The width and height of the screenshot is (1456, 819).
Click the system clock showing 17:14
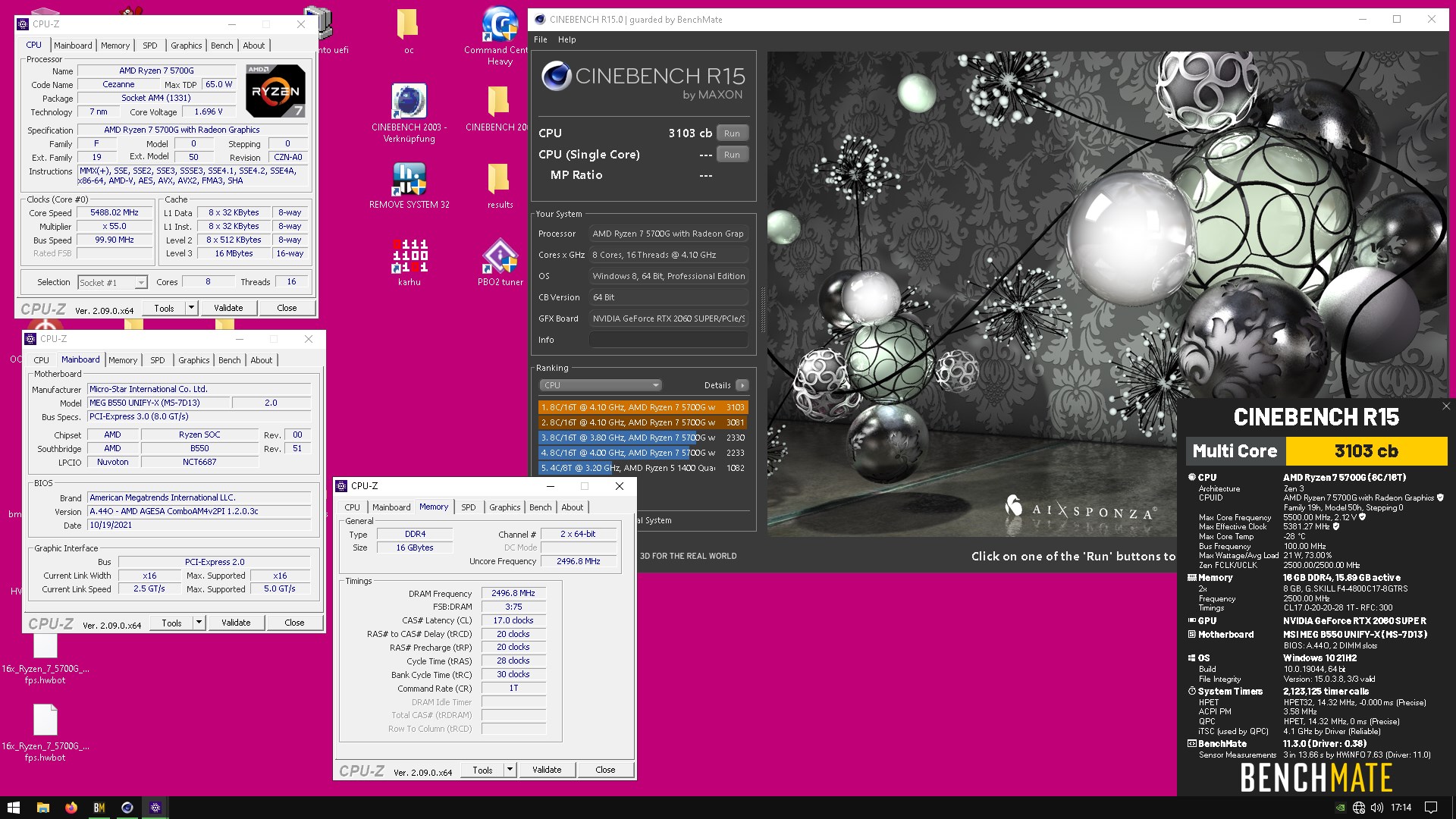[x=1401, y=808]
